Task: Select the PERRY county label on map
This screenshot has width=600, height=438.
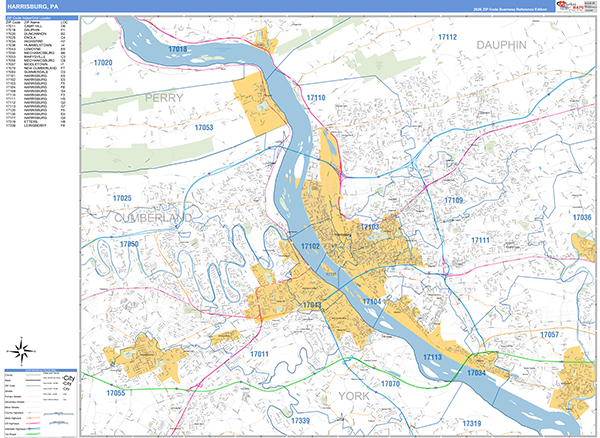Action: coord(164,97)
